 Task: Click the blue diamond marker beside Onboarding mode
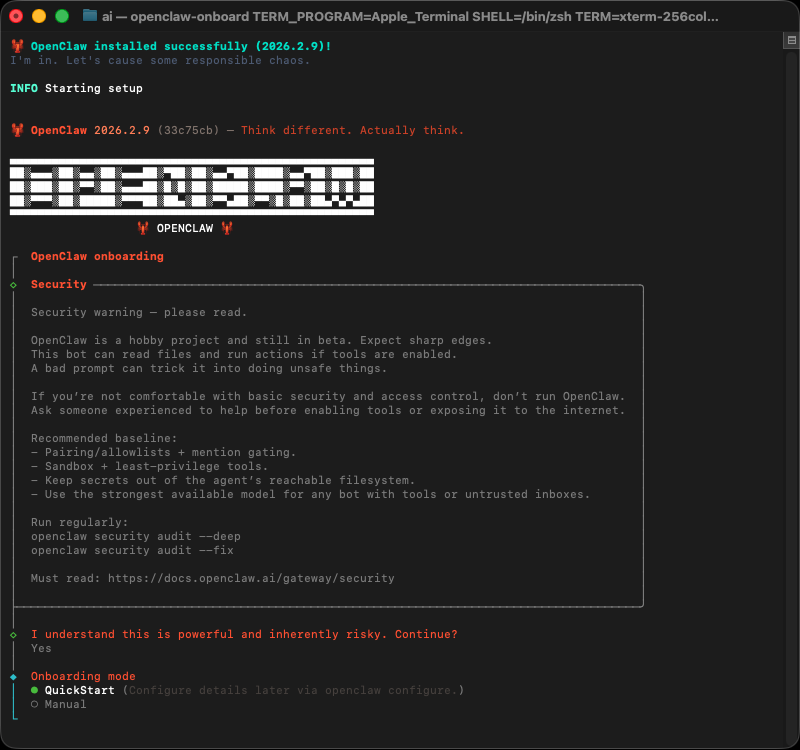13,677
